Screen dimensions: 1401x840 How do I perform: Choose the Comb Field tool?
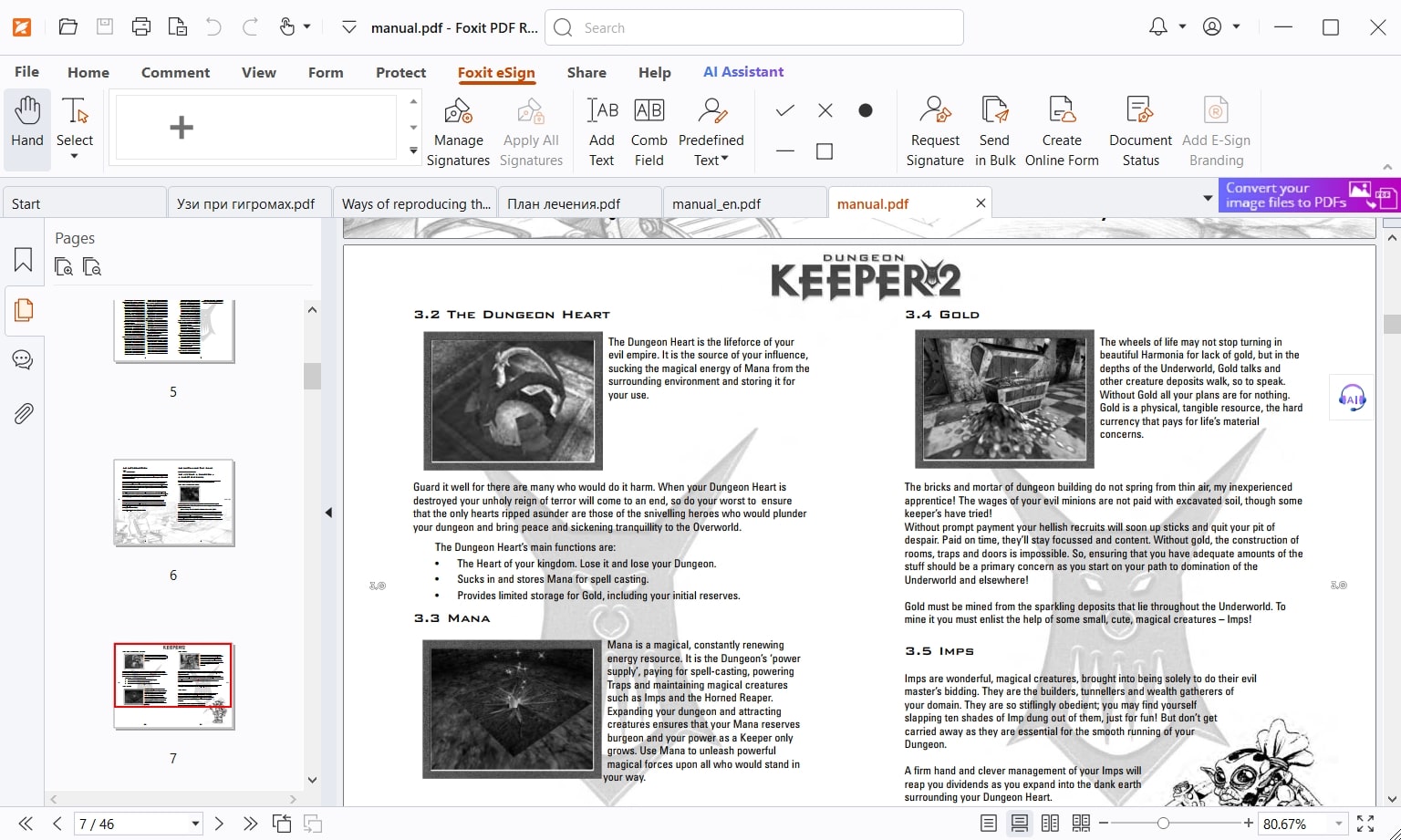pyautogui.click(x=649, y=133)
